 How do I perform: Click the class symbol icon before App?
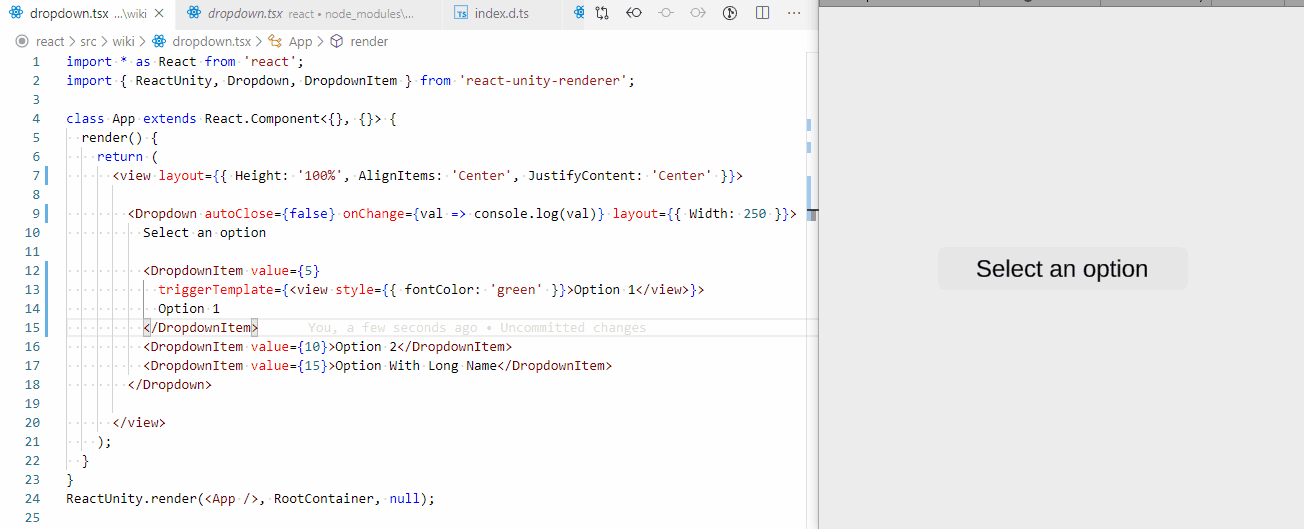tap(276, 42)
